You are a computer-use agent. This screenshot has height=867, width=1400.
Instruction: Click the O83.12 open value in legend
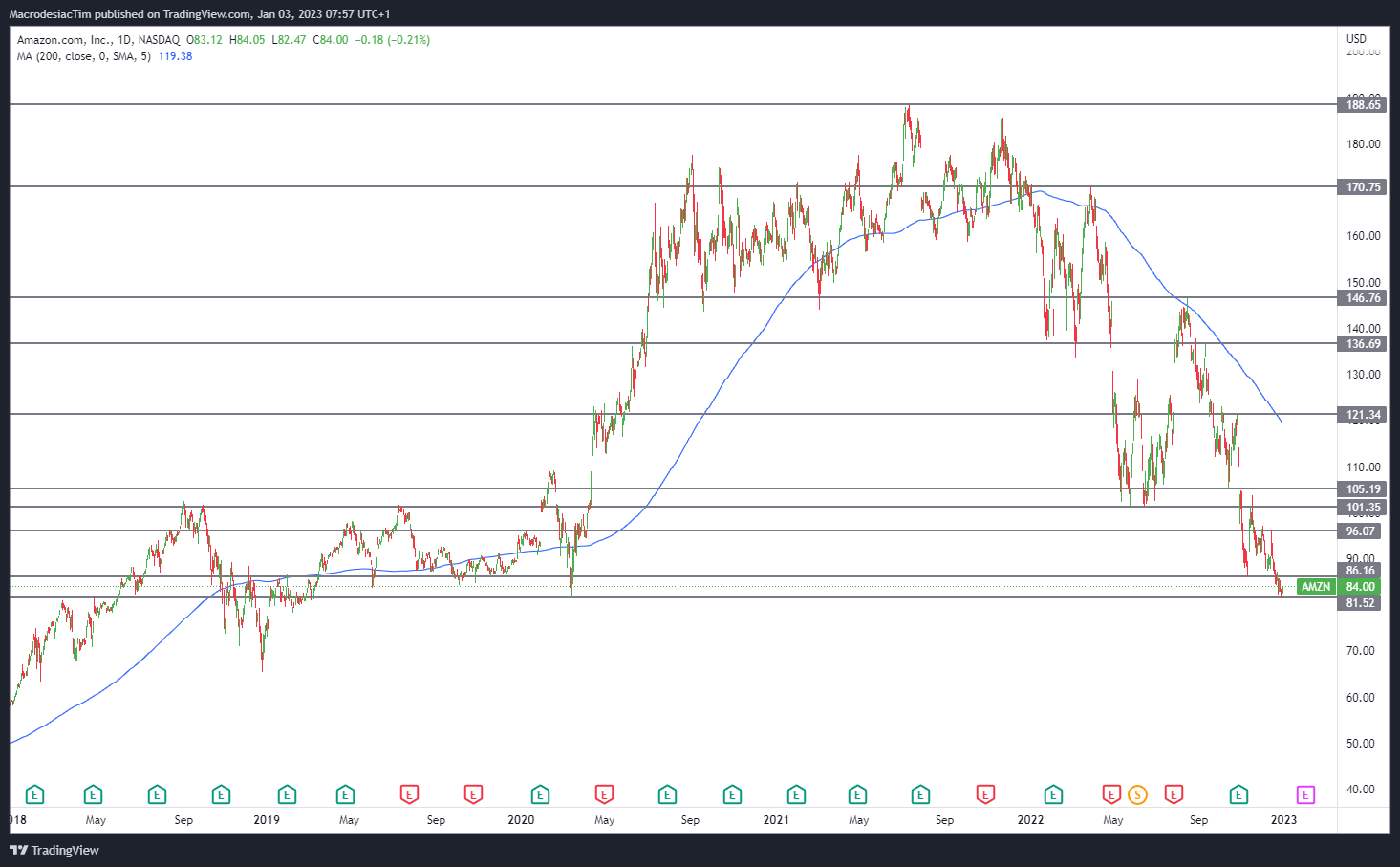click(205, 40)
